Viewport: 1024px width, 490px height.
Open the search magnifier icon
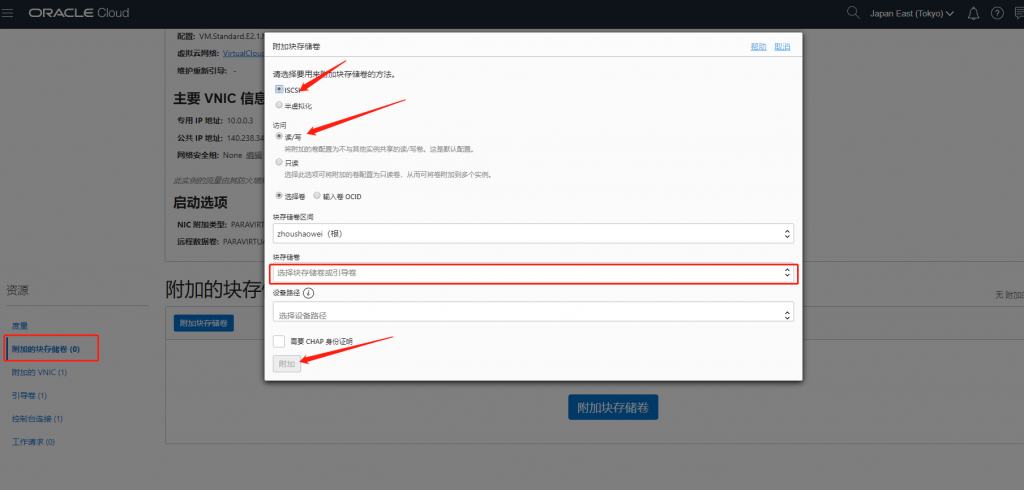coord(852,12)
